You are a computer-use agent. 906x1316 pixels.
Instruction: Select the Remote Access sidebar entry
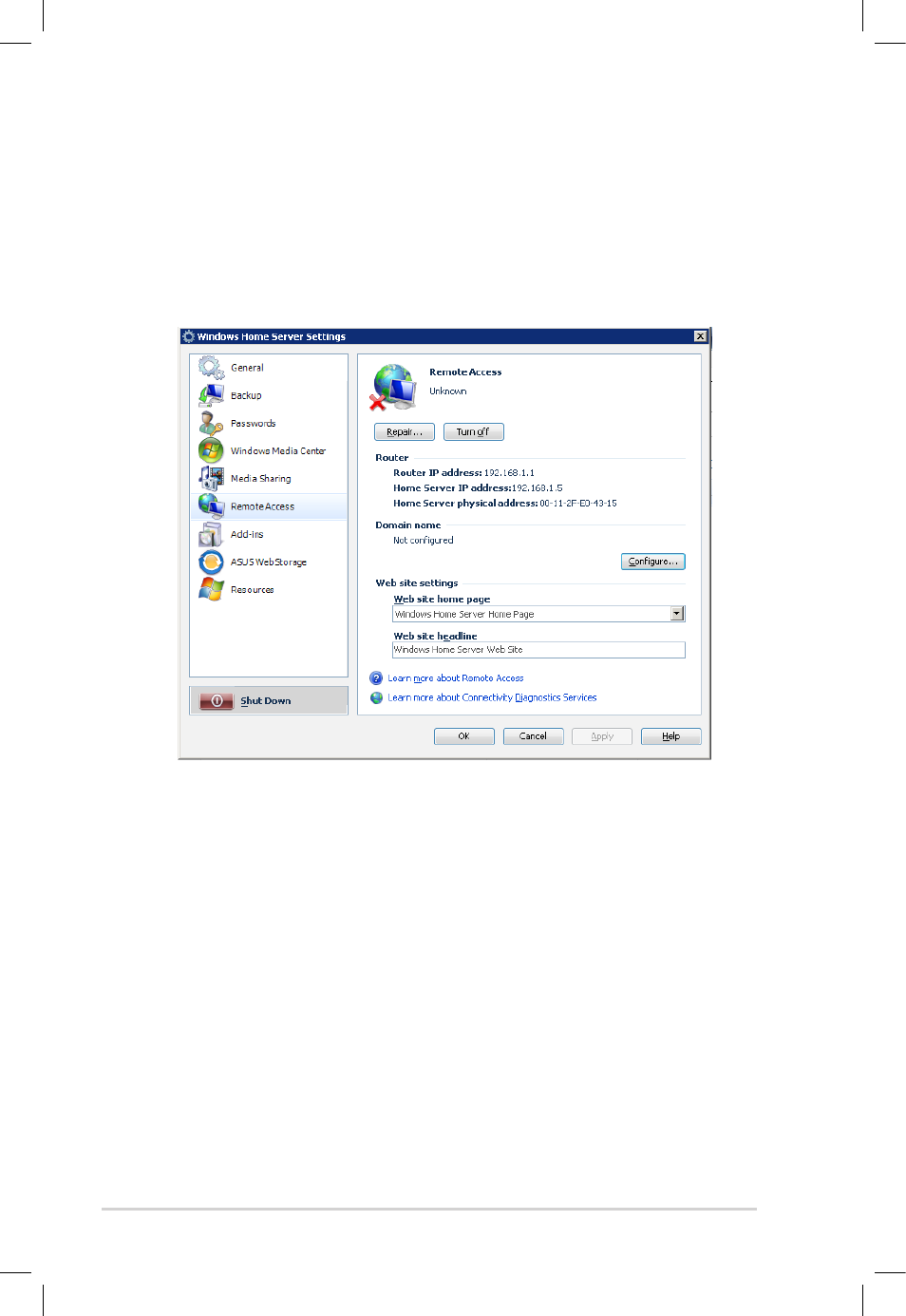click(x=269, y=506)
